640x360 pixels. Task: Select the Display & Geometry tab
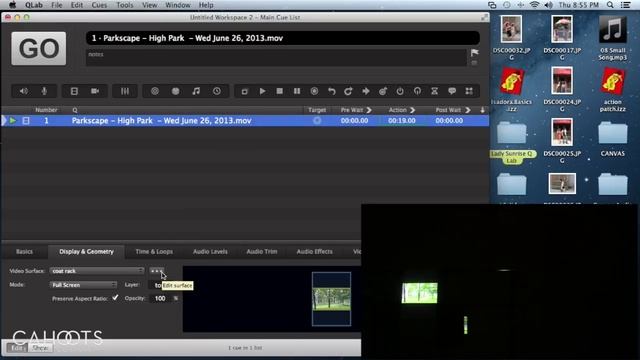[x=87, y=251]
